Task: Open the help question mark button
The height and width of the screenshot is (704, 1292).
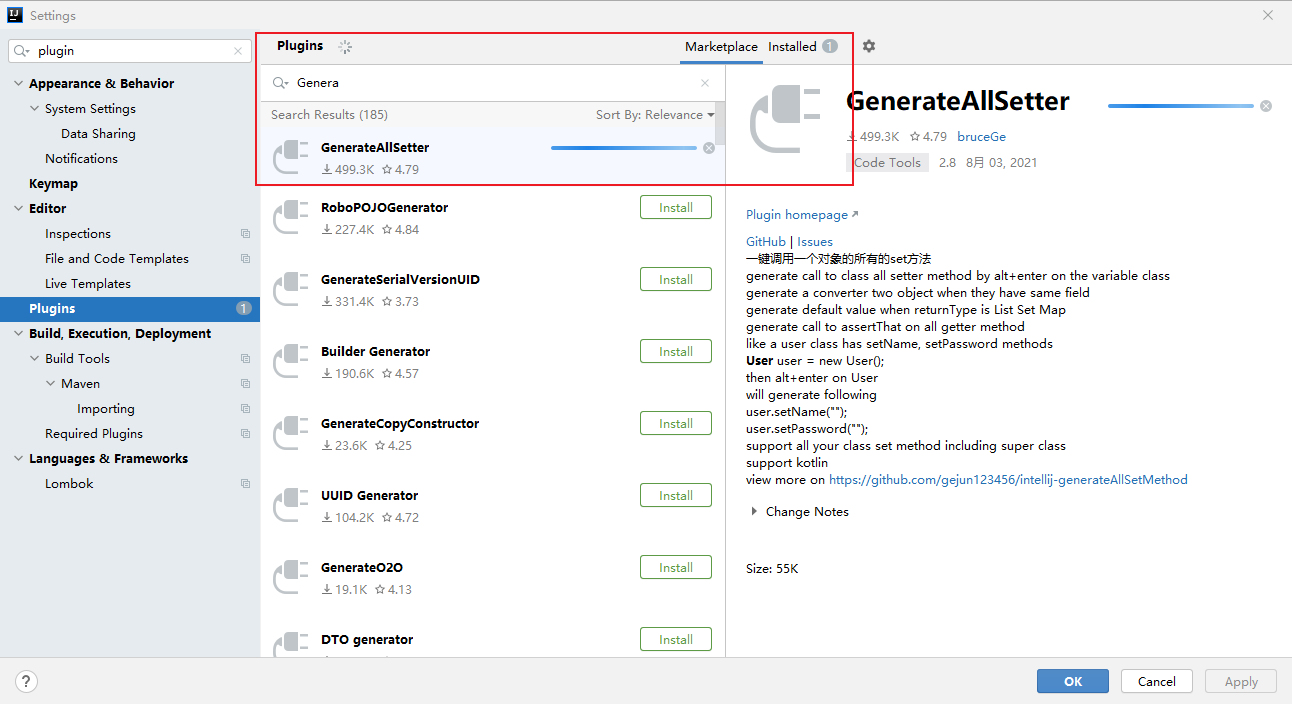Action: click(x=27, y=681)
